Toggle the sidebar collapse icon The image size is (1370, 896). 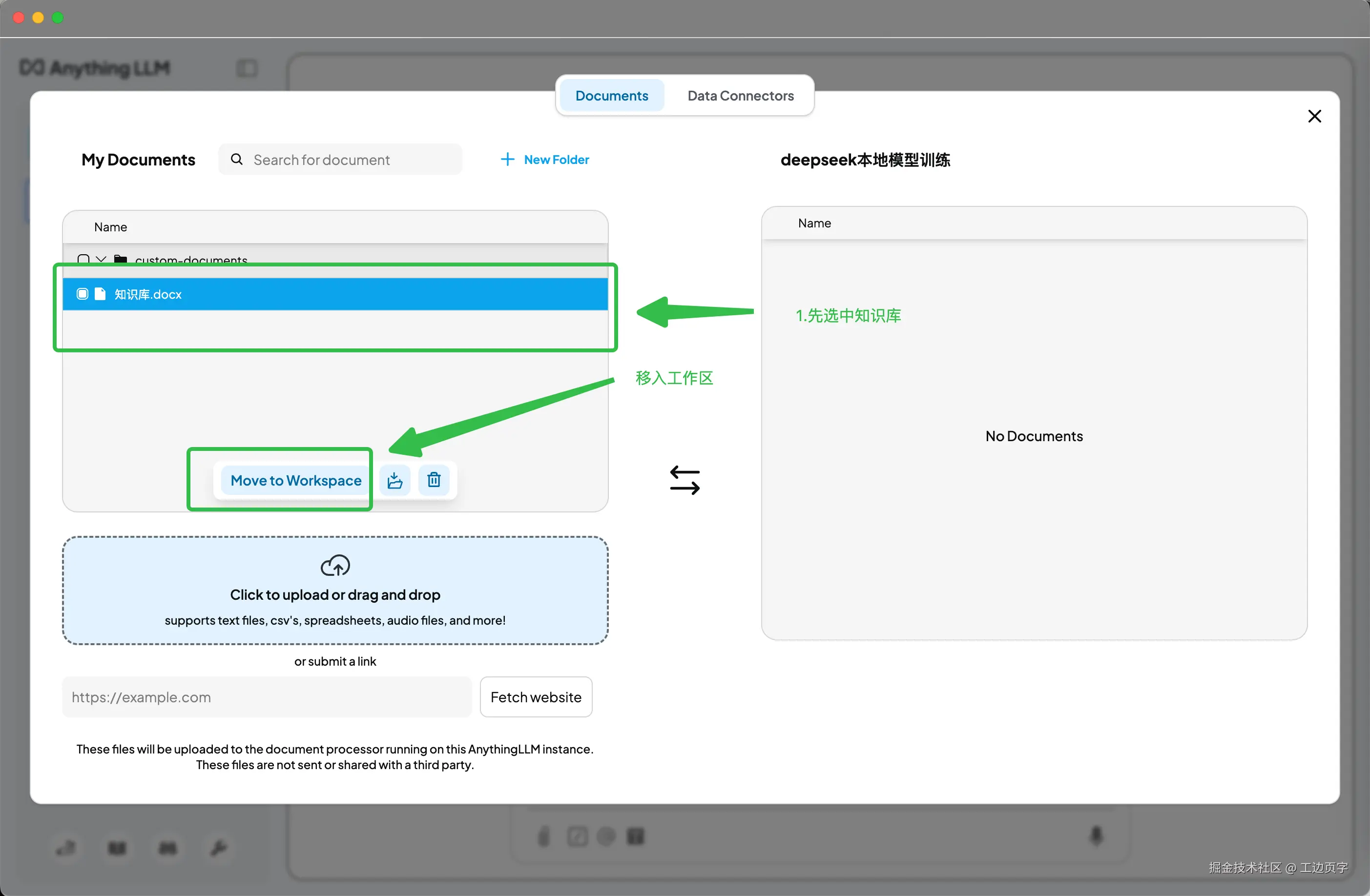click(x=248, y=68)
